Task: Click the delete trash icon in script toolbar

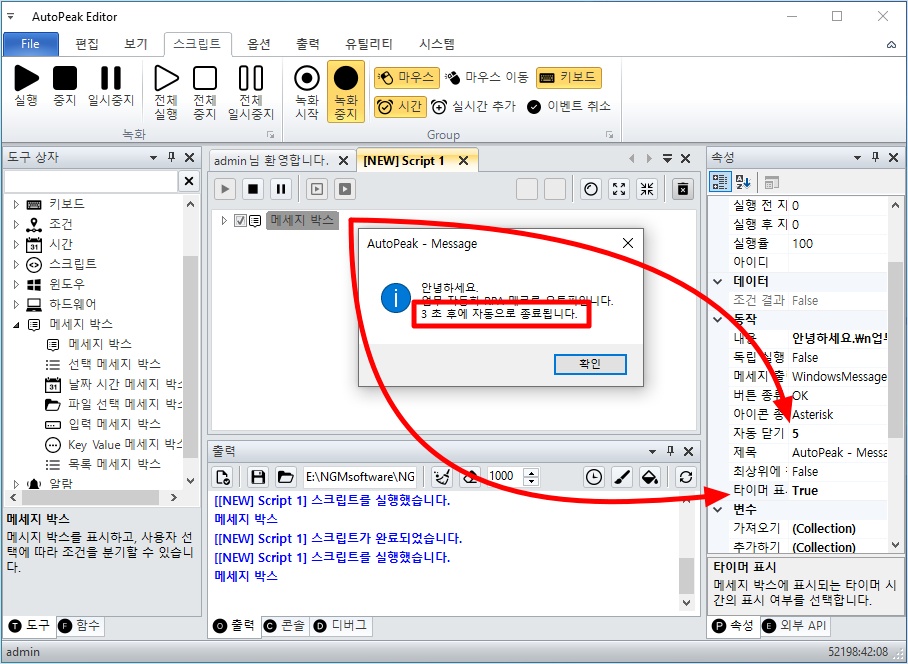Action: [x=683, y=189]
